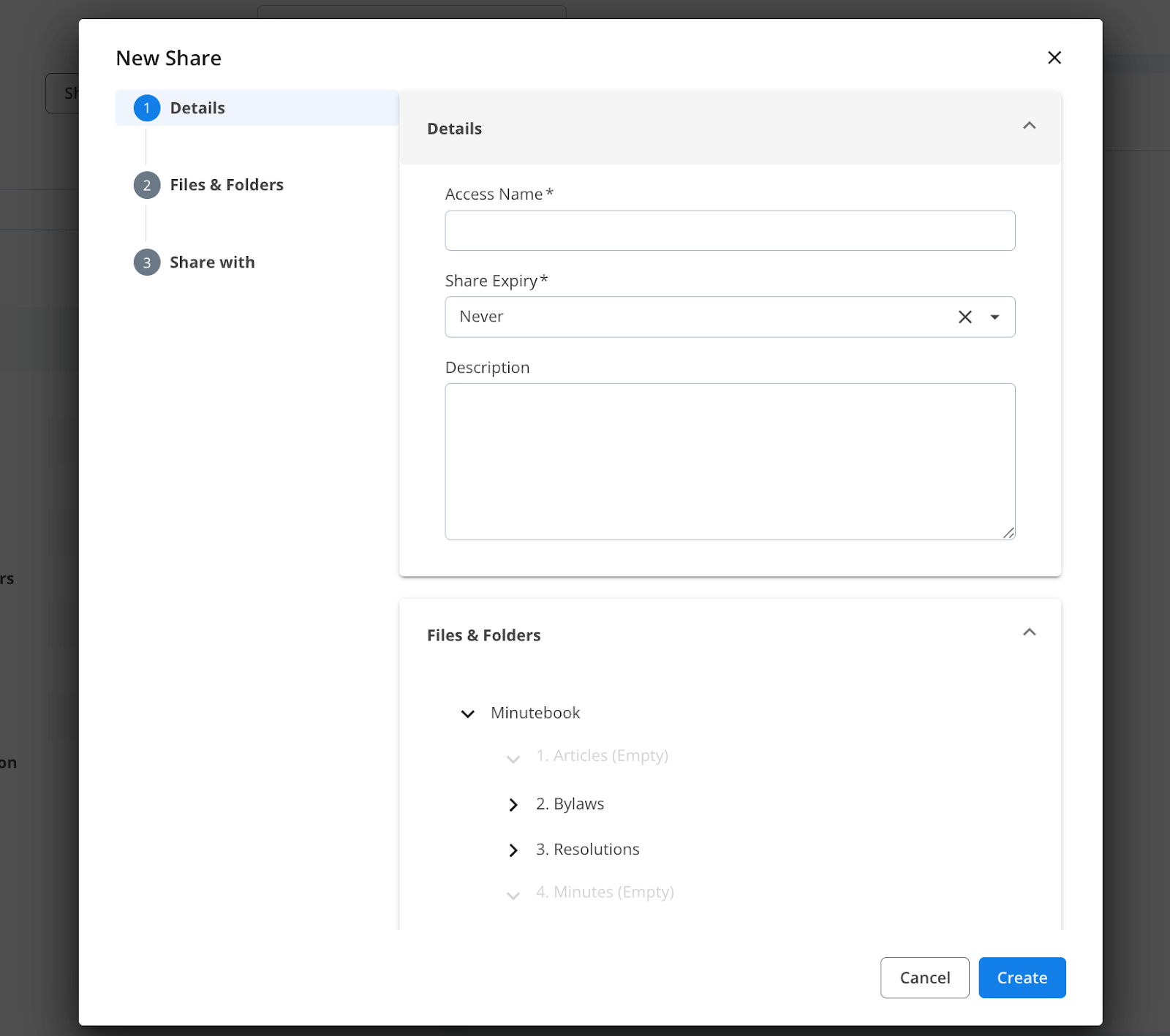Collapse the Files & Folders section

click(x=1029, y=632)
